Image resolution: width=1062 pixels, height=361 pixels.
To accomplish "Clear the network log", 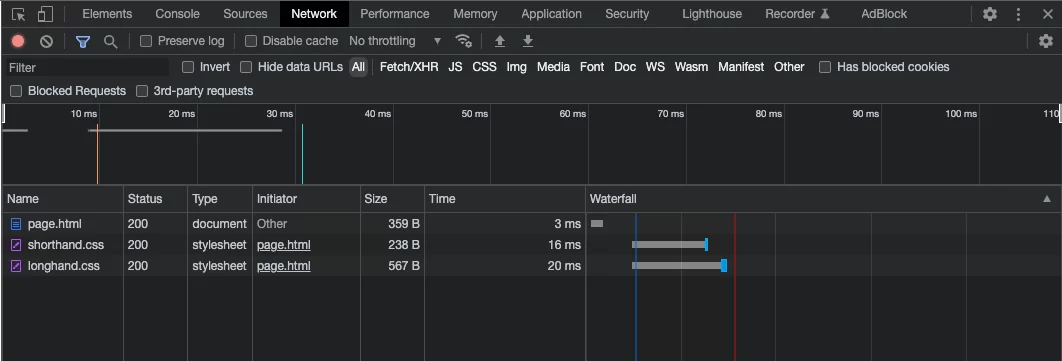I will 46,41.
